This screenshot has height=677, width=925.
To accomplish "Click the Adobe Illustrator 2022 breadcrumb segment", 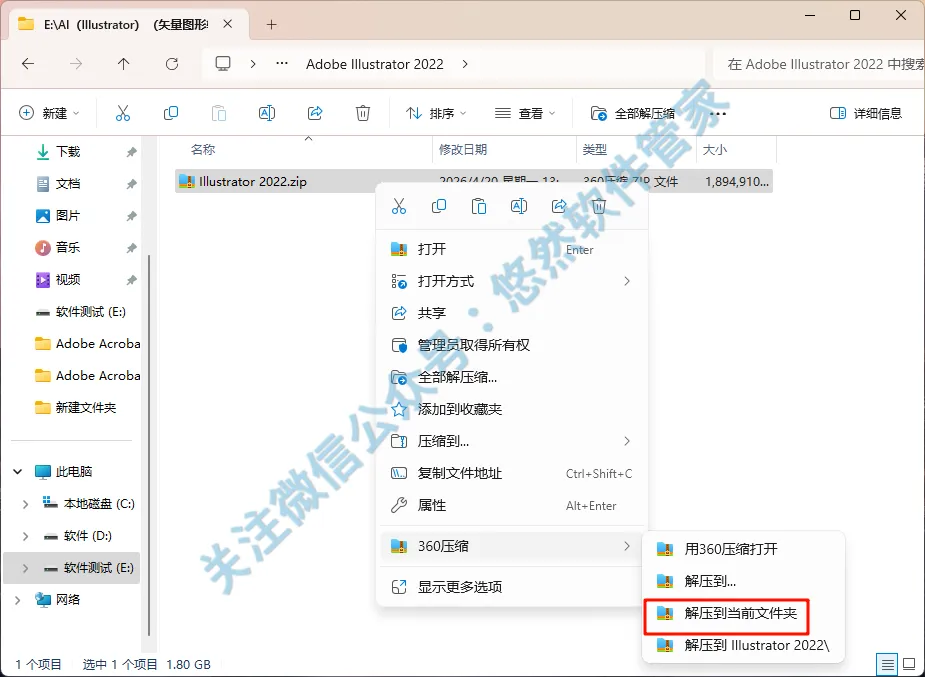I will pos(375,64).
